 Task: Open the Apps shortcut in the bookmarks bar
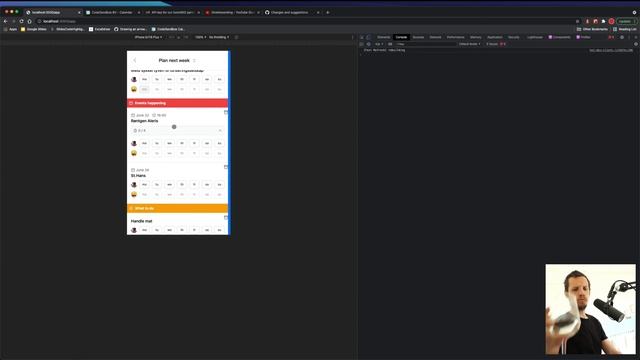(11, 29)
